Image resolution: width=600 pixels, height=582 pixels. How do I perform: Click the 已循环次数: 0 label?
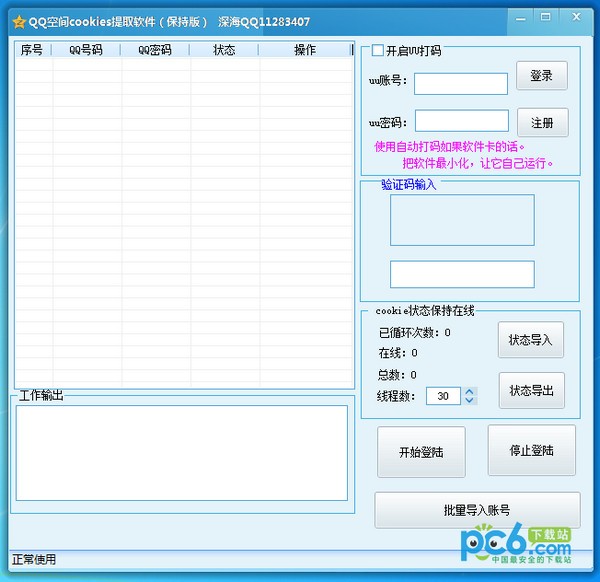click(x=415, y=333)
